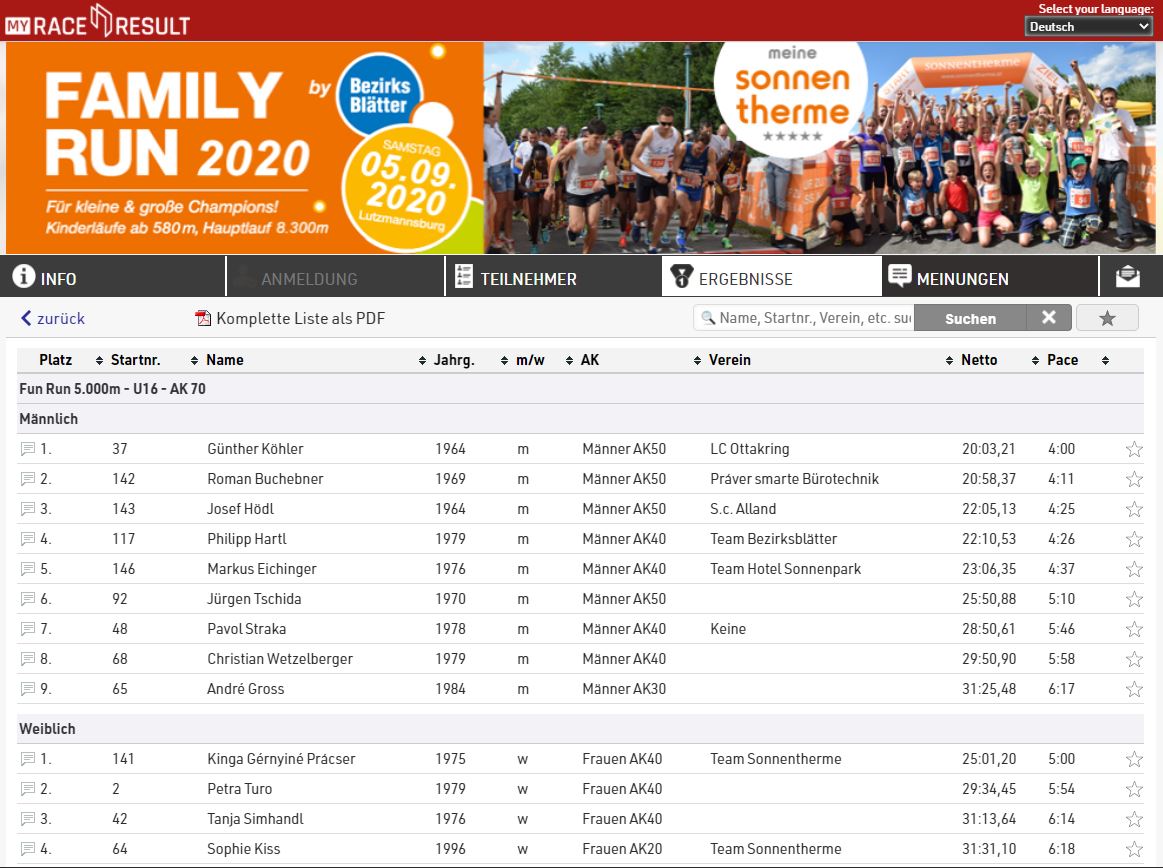
Task: Open comment icon for Philipp Hartl
Action: [x=27, y=539]
